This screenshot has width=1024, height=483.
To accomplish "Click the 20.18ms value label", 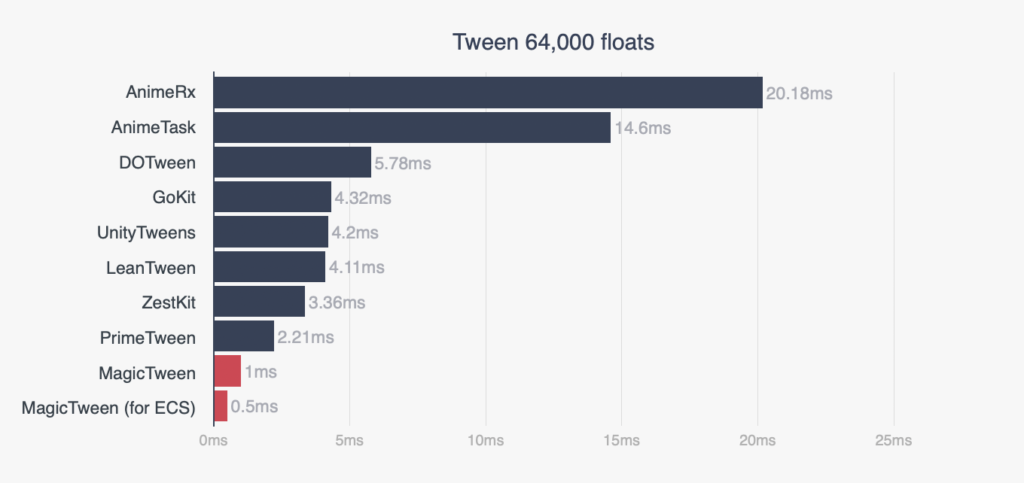I will coord(799,94).
